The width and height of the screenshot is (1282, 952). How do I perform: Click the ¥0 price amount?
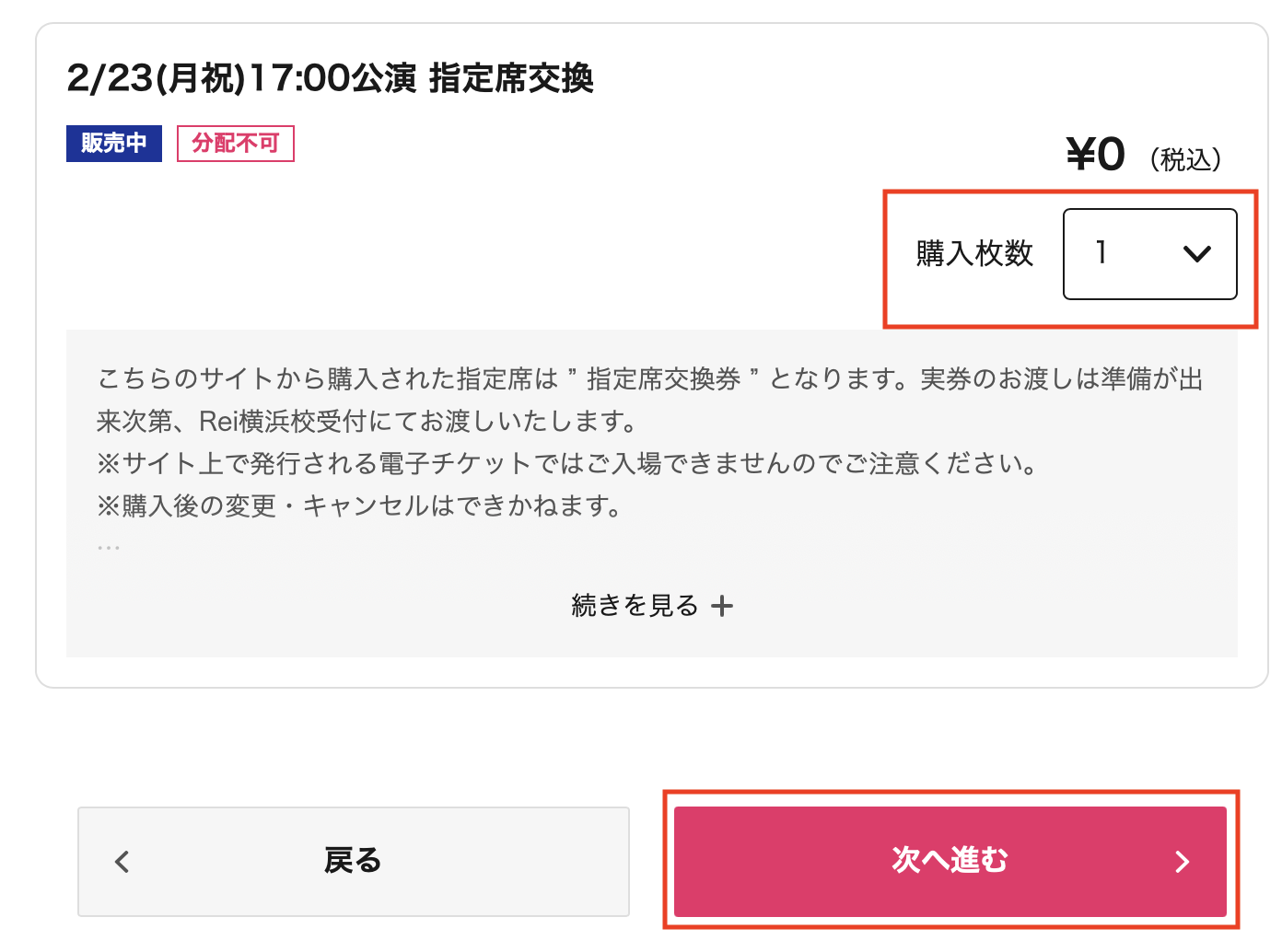click(x=1095, y=155)
